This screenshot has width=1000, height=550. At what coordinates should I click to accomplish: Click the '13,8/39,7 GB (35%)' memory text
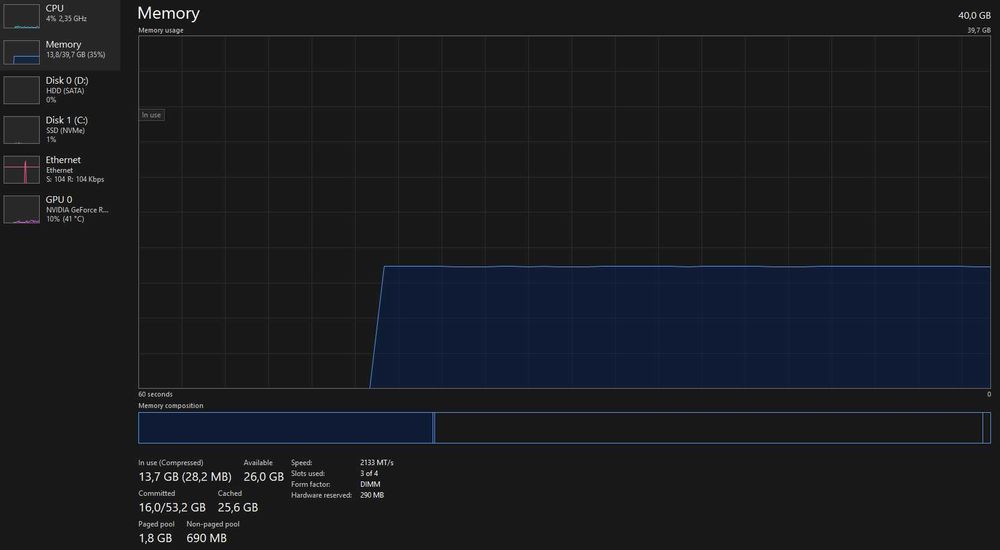point(75,55)
